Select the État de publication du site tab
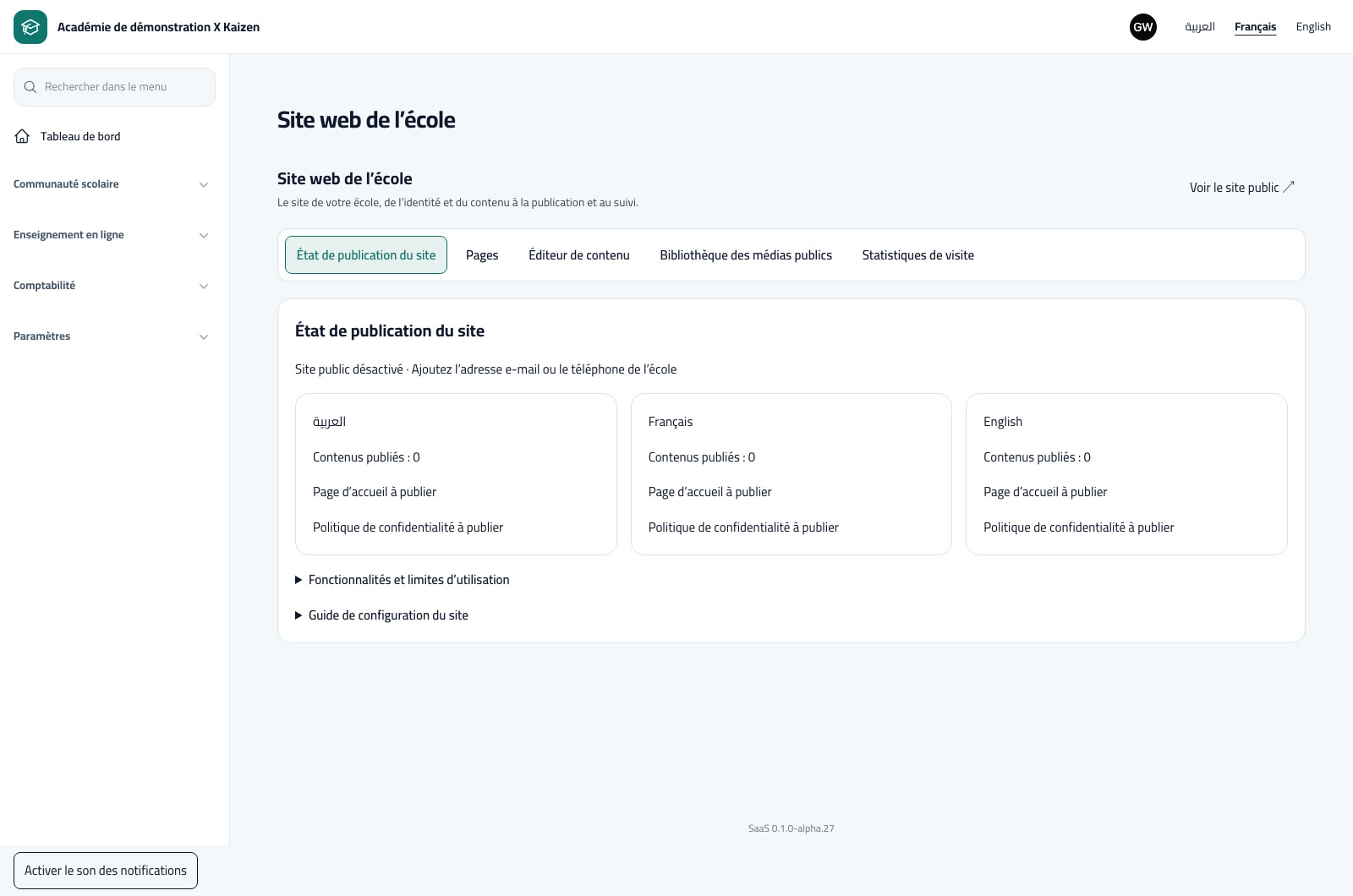Viewport: 1353px width, 896px height. click(x=366, y=255)
